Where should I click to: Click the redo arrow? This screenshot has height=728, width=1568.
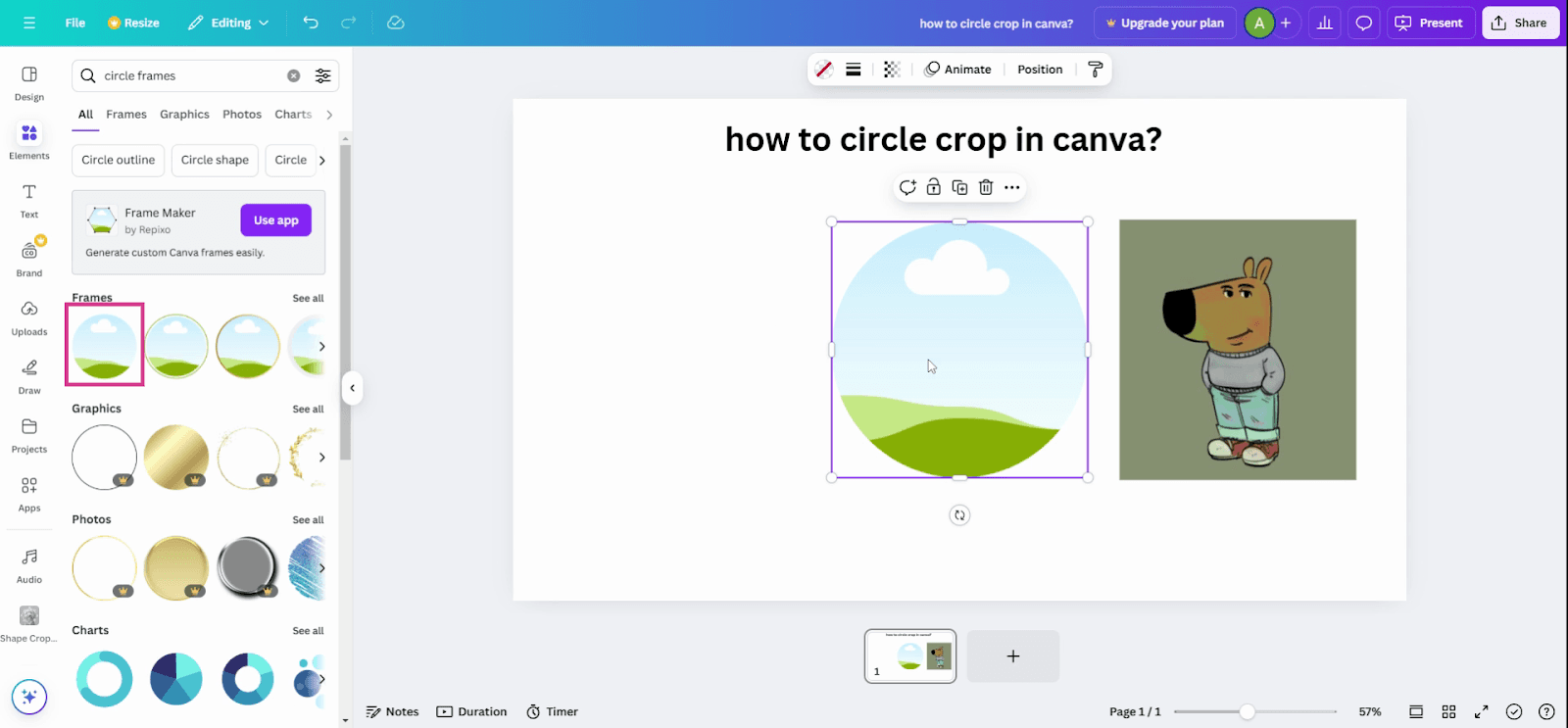349,23
